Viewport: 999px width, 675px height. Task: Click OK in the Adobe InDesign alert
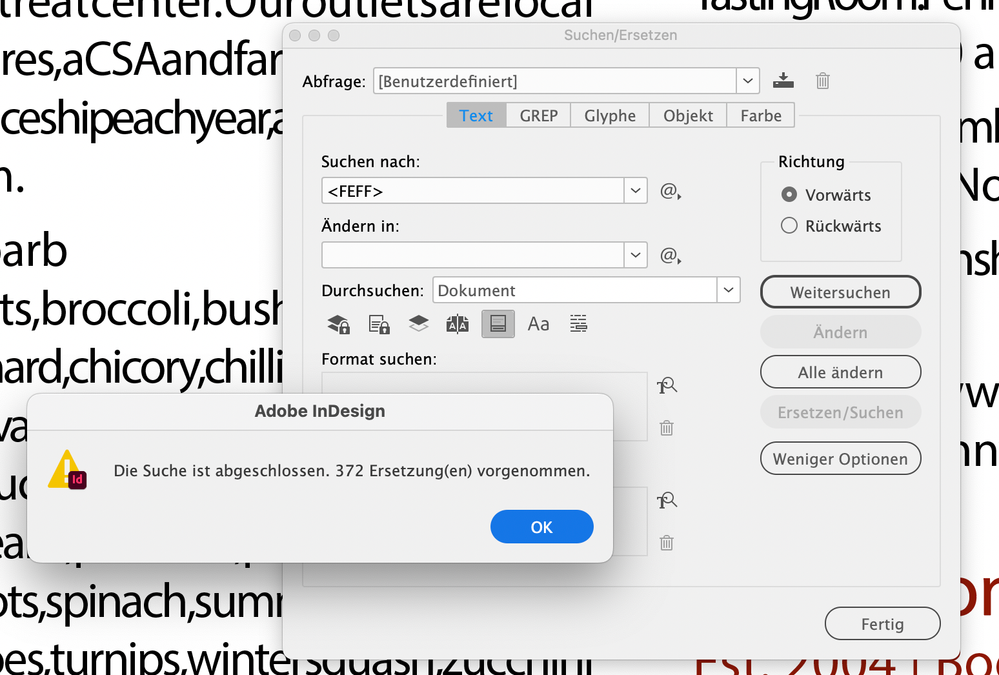pos(542,527)
